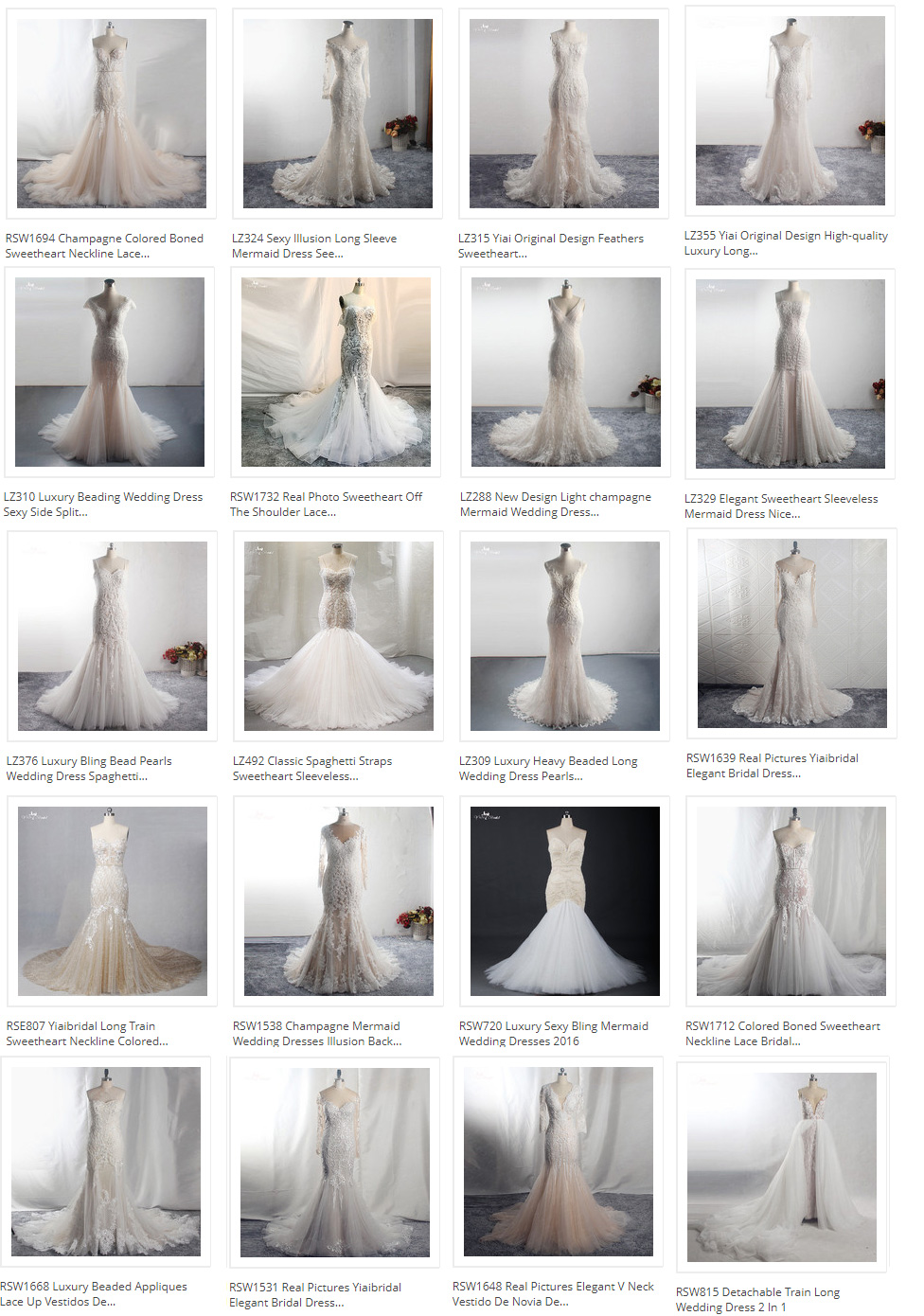The image size is (924, 1316).
Task: Select the RSW1538 Champagne Mermaid dress photo
Action: click(339, 901)
